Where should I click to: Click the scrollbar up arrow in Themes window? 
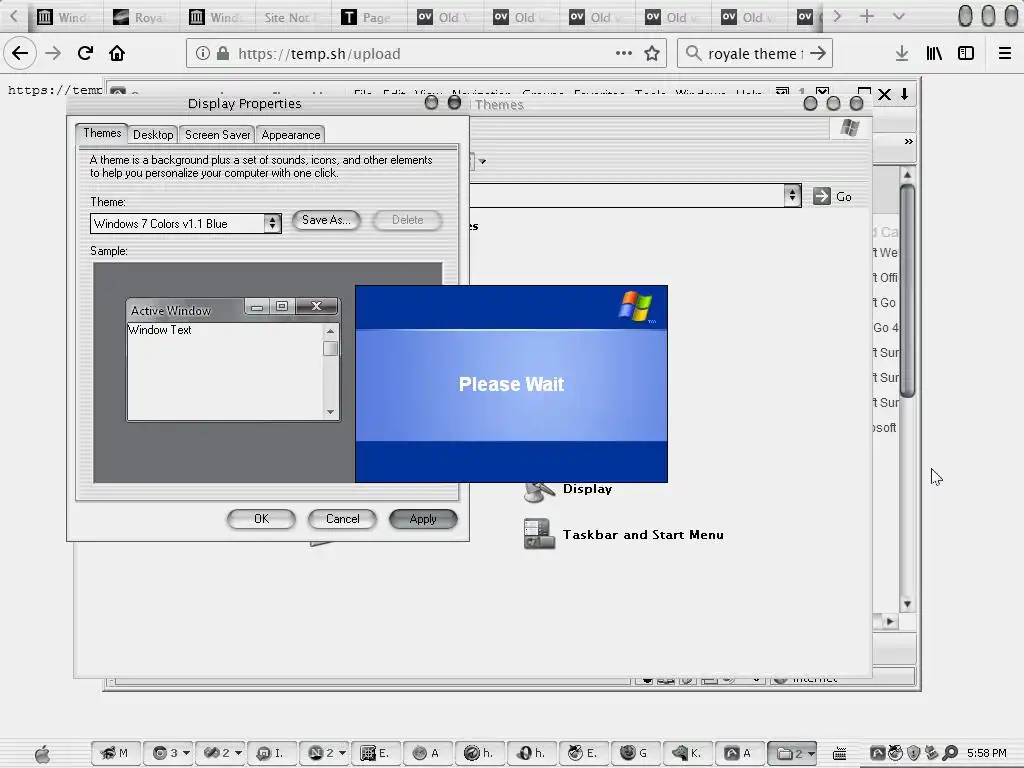pos(907,174)
